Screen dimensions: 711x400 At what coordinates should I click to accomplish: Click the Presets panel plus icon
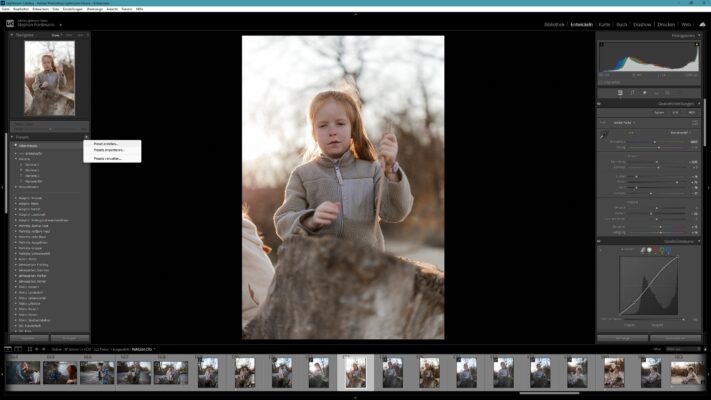(x=86, y=137)
